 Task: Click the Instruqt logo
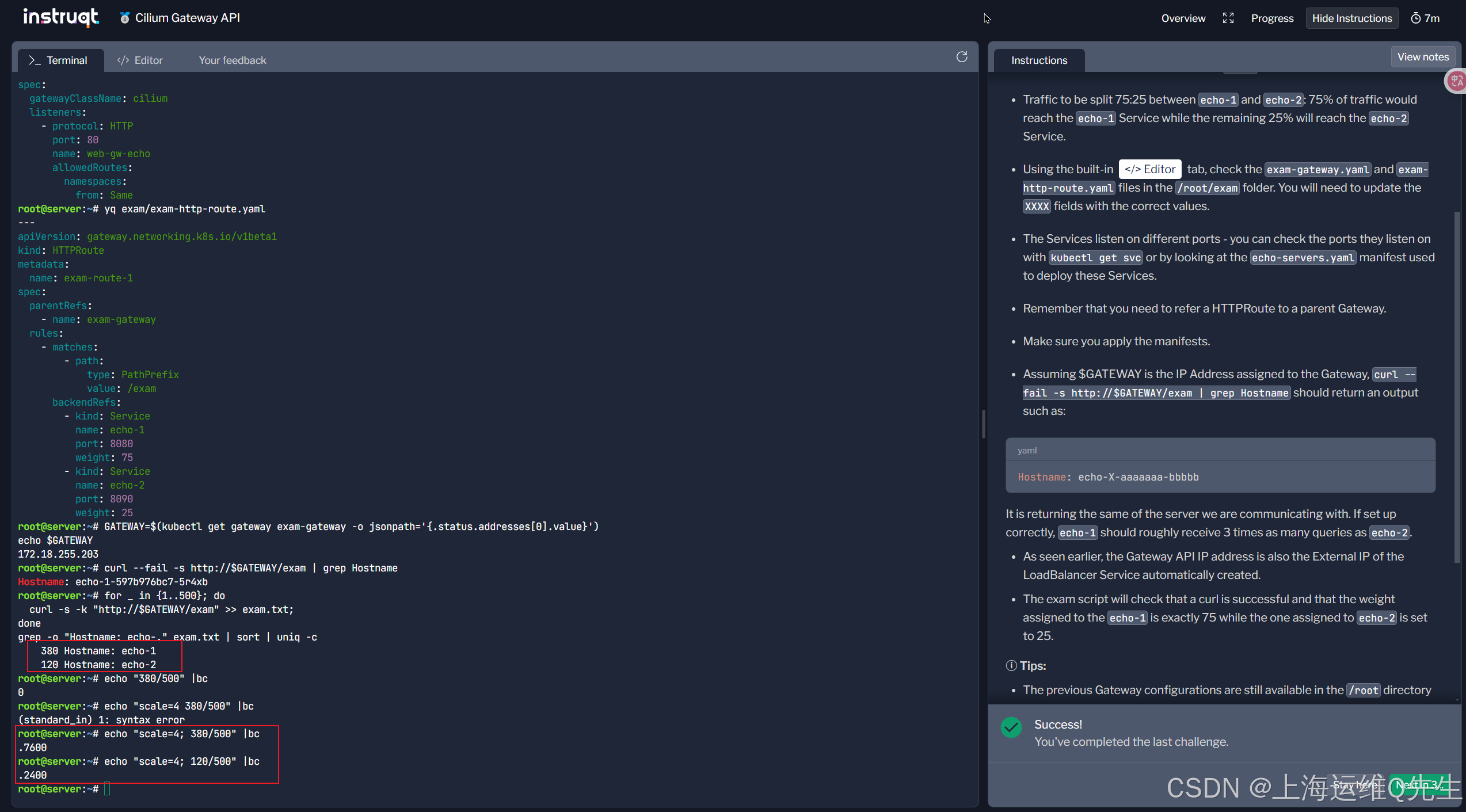tap(60, 17)
